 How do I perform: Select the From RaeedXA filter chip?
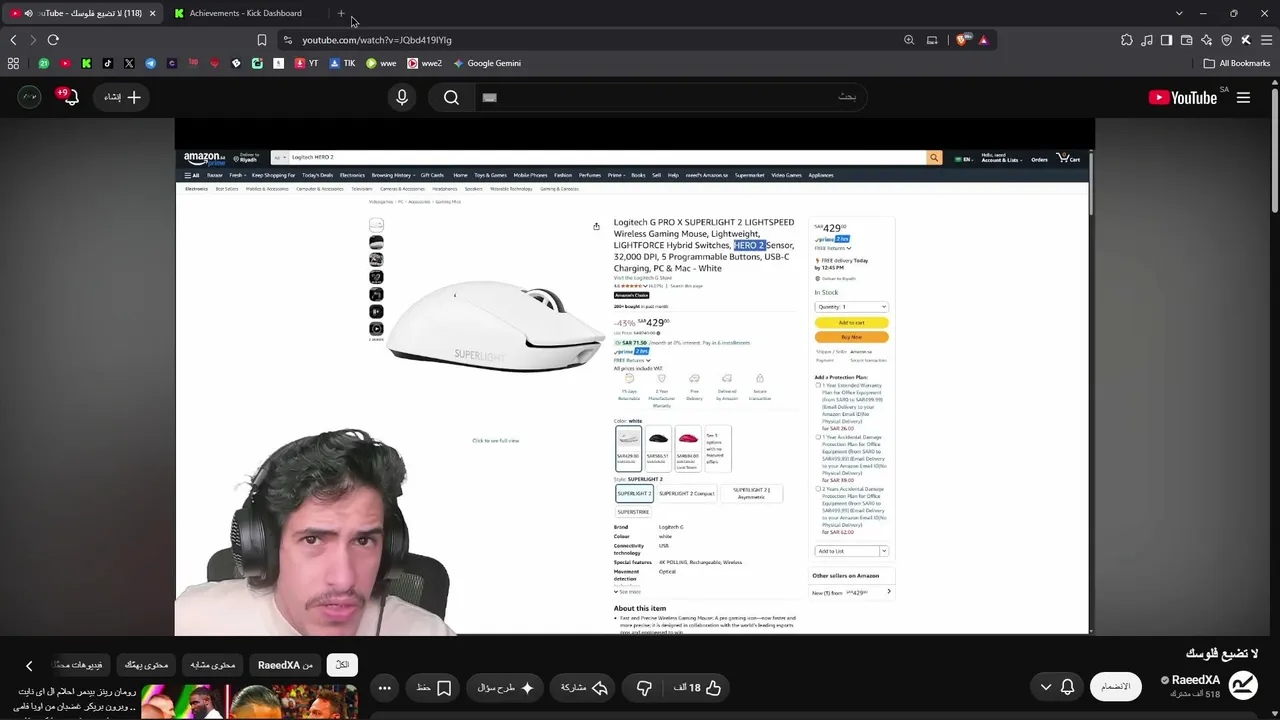(x=285, y=665)
